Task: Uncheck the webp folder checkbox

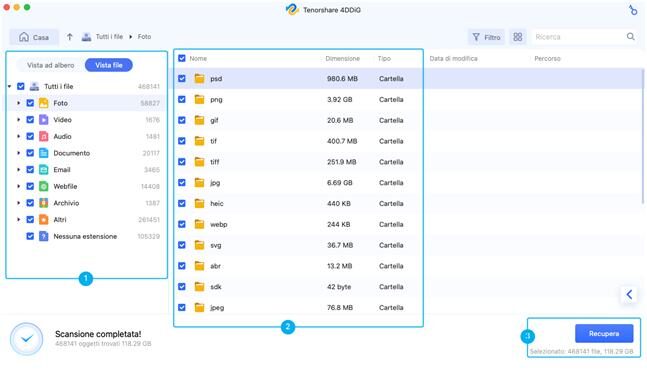Action: click(x=182, y=224)
